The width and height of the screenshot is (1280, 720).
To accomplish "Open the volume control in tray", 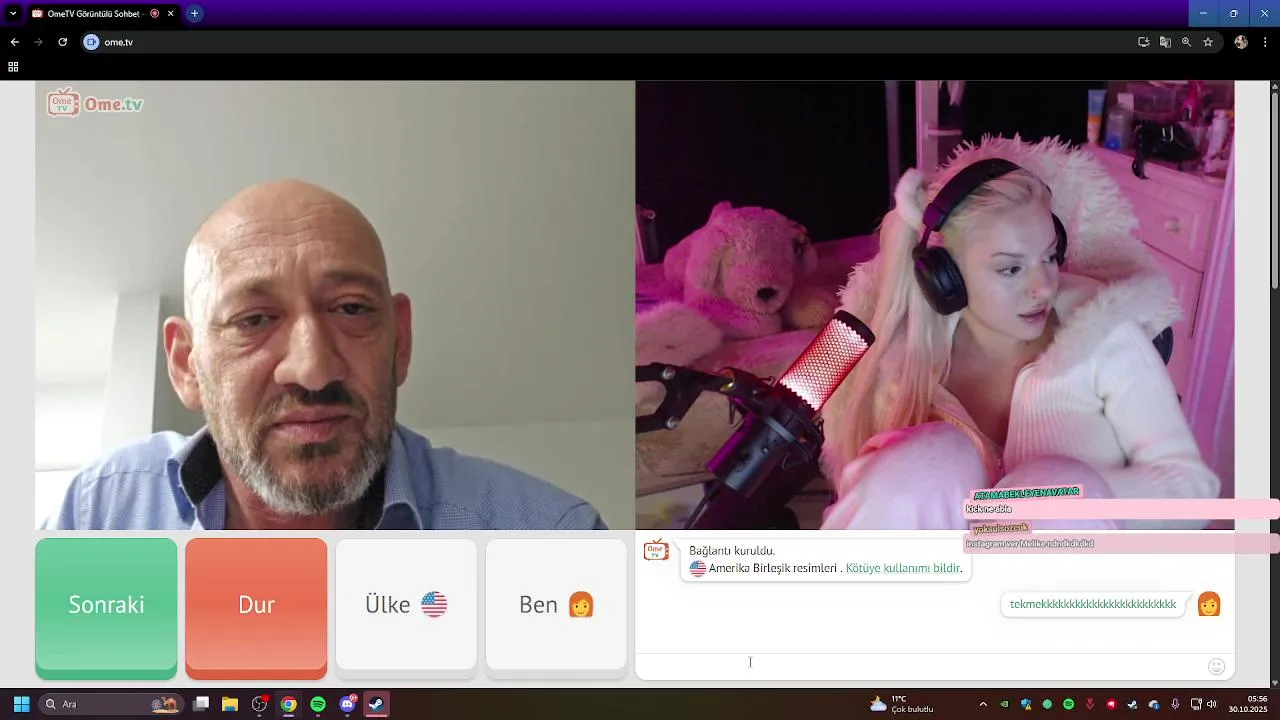I will 1212,704.
